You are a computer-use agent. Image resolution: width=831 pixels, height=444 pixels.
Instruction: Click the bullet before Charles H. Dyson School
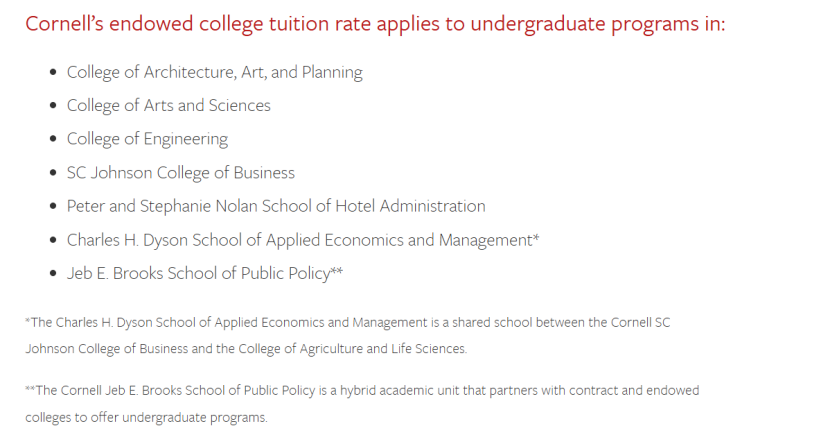point(52,240)
